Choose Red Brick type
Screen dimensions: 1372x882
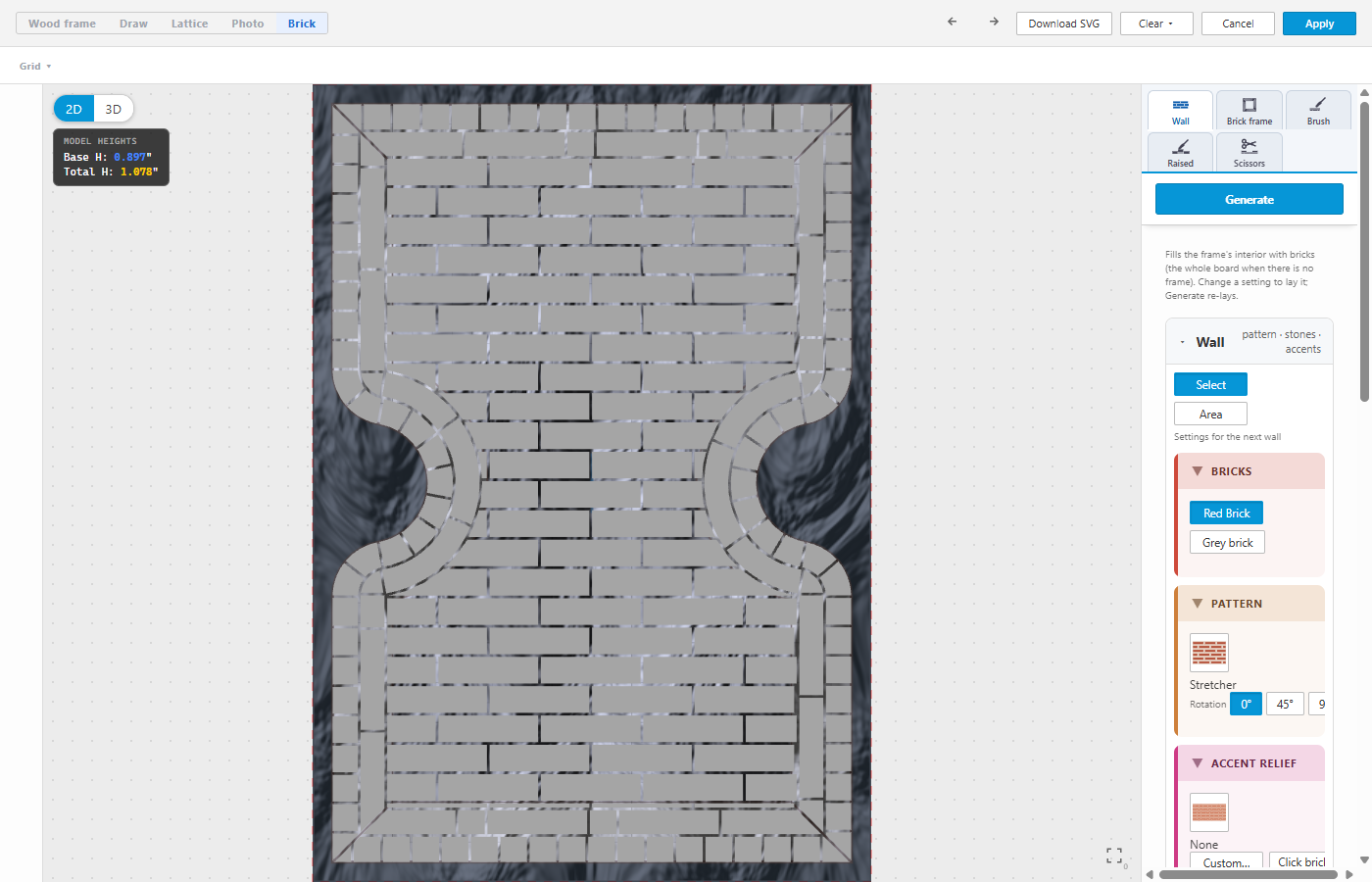tap(1227, 513)
